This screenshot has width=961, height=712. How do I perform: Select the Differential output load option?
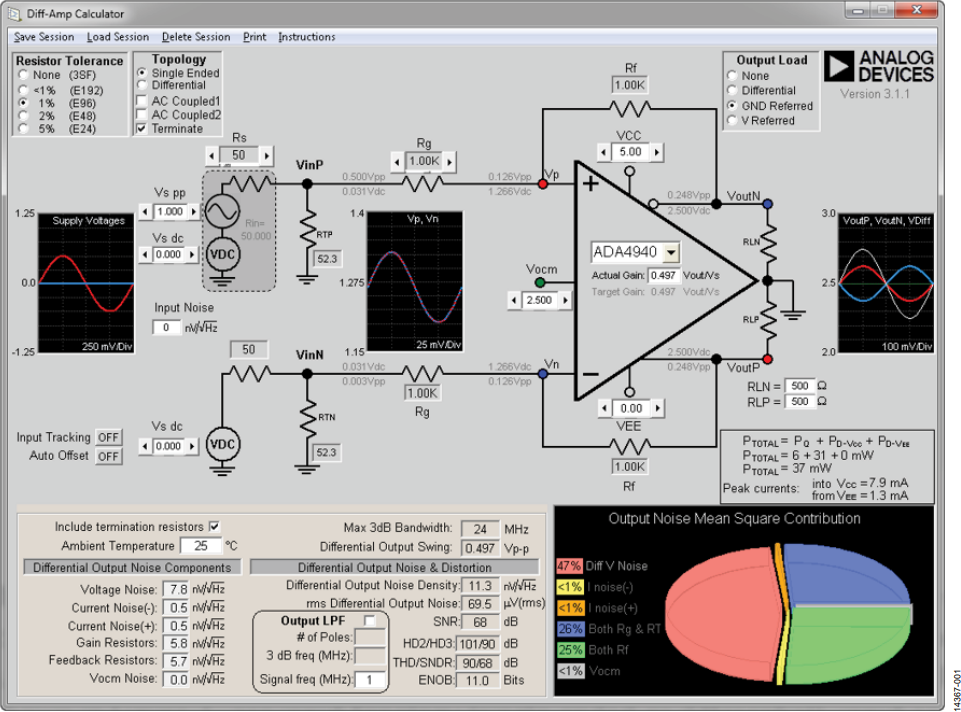pyautogui.click(x=732, y=91)
